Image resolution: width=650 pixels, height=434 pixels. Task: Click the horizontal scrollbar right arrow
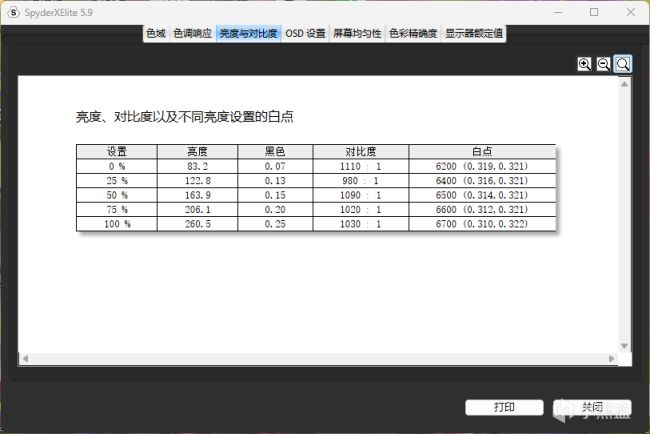pyautogui.click(x=611, y=359)
